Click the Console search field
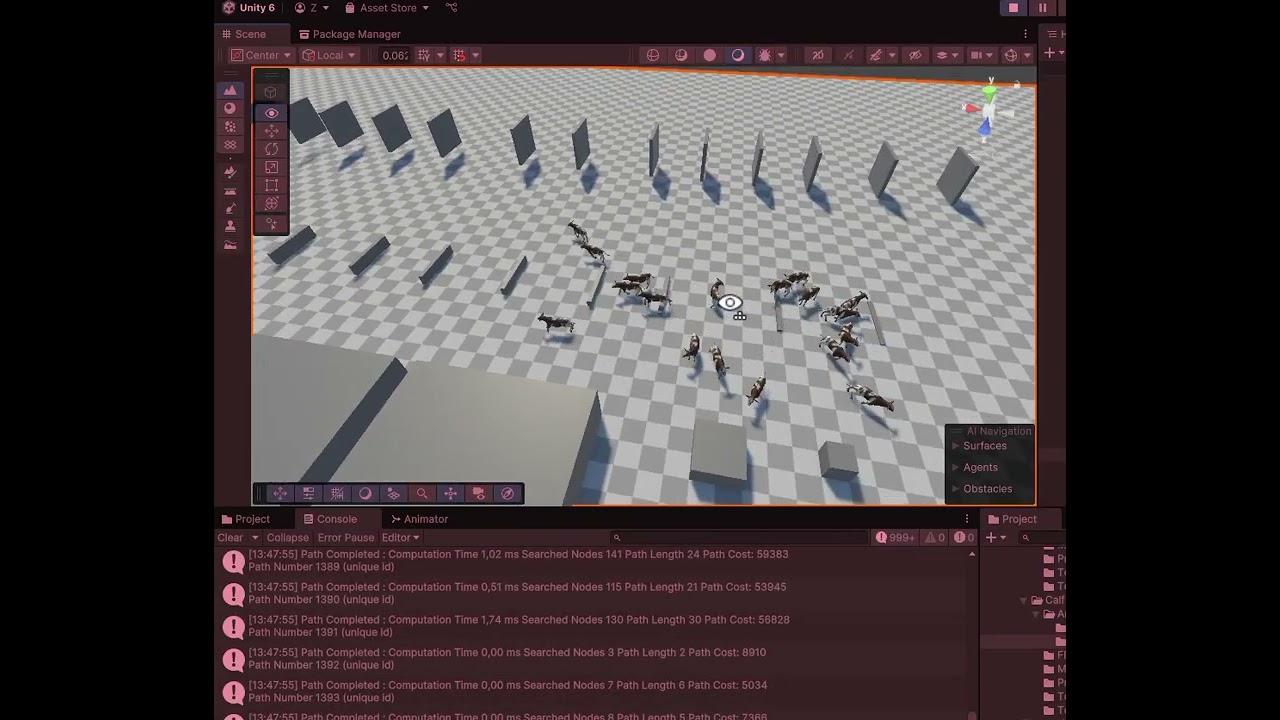Image resolution: width=1280 pixels, height=720 pixels. pyautogui.click(x=740, y=538)
